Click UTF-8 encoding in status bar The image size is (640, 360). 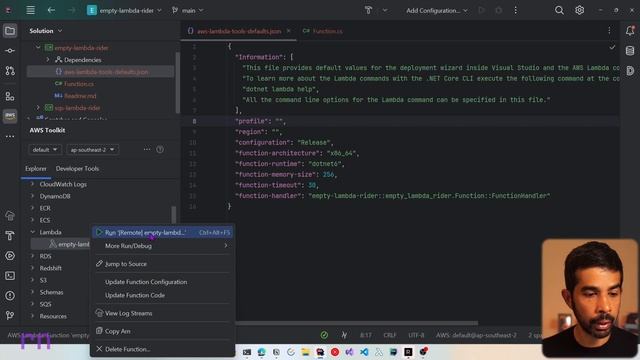click(416, 335)
